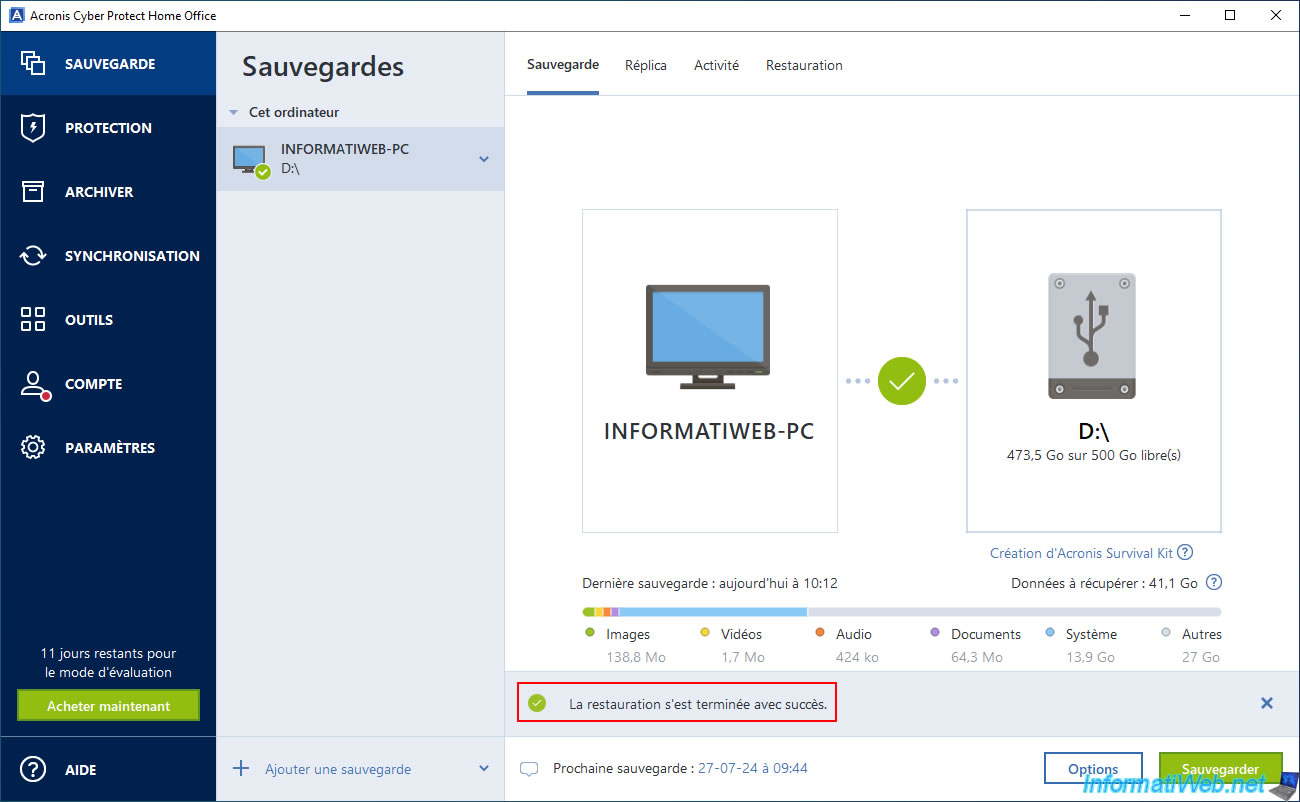This screenshot has width=1300, height=802.
Task: Click the Système segment of data bar
Action: pos(713,611)
